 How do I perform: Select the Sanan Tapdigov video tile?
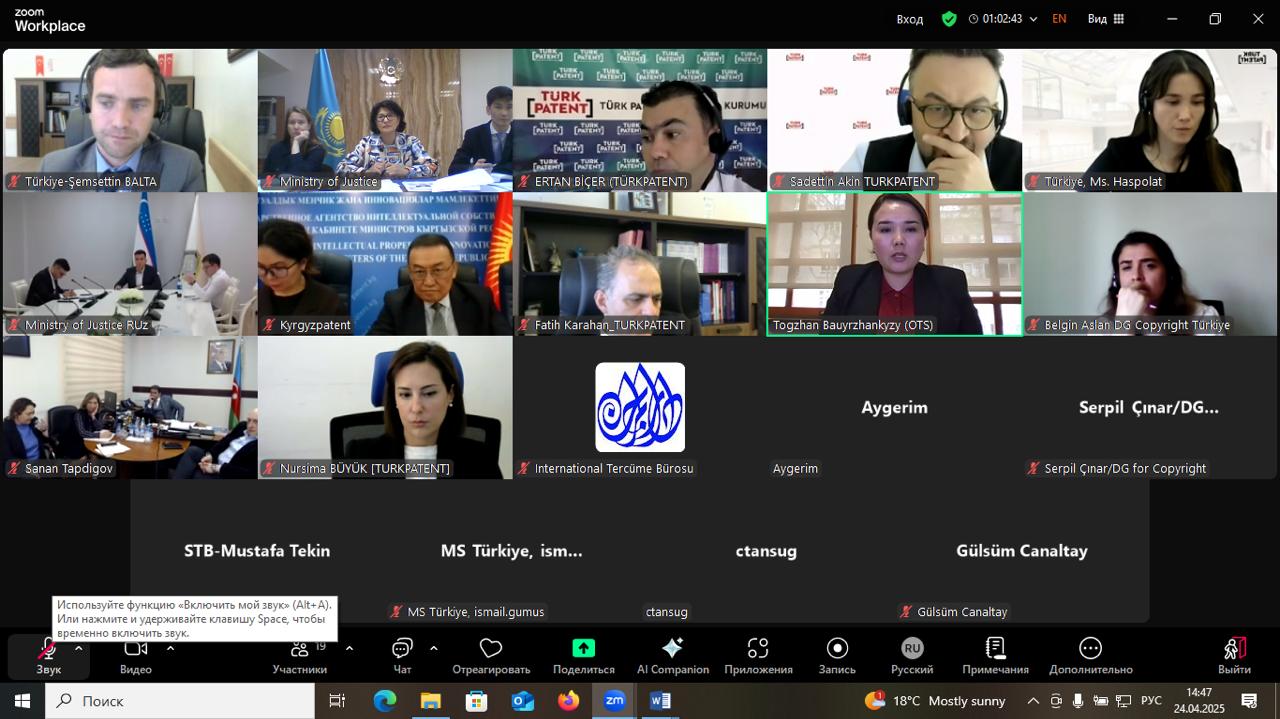[130, 407]
